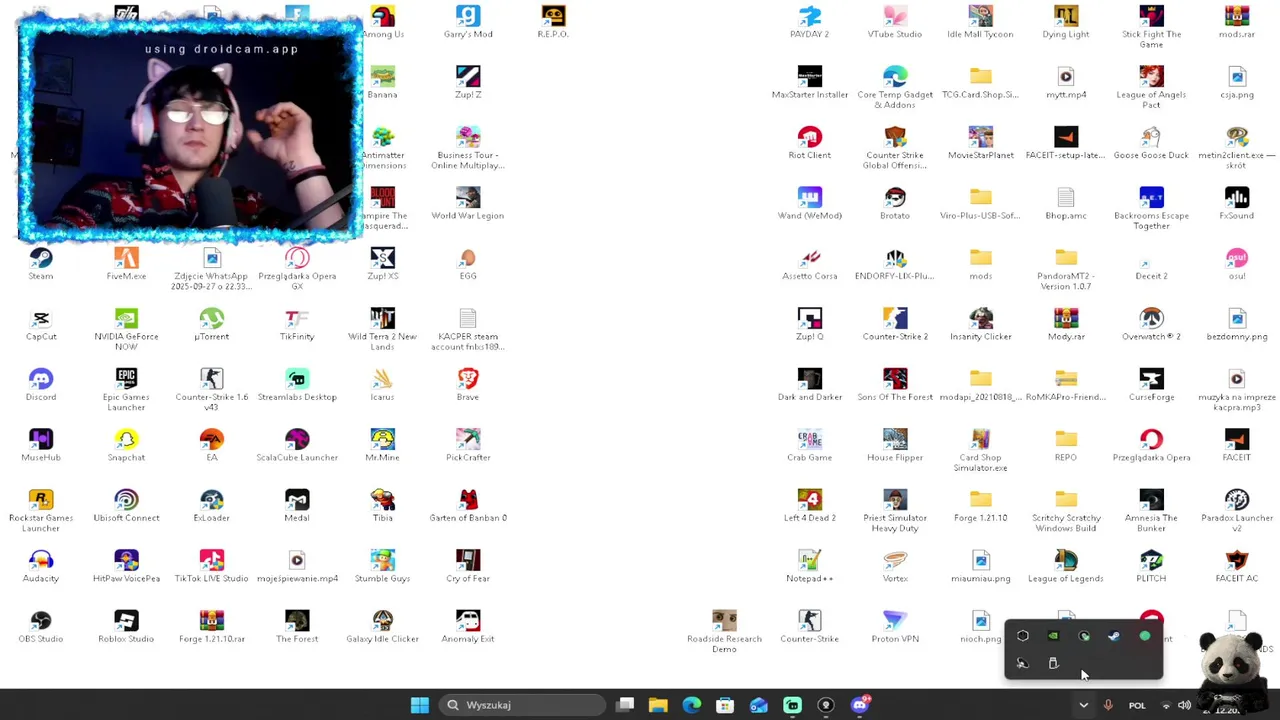This screenshot has width=1280, height=720.
Task: Click the microphone icon in the tray
Action: (x=1108, y=705)
